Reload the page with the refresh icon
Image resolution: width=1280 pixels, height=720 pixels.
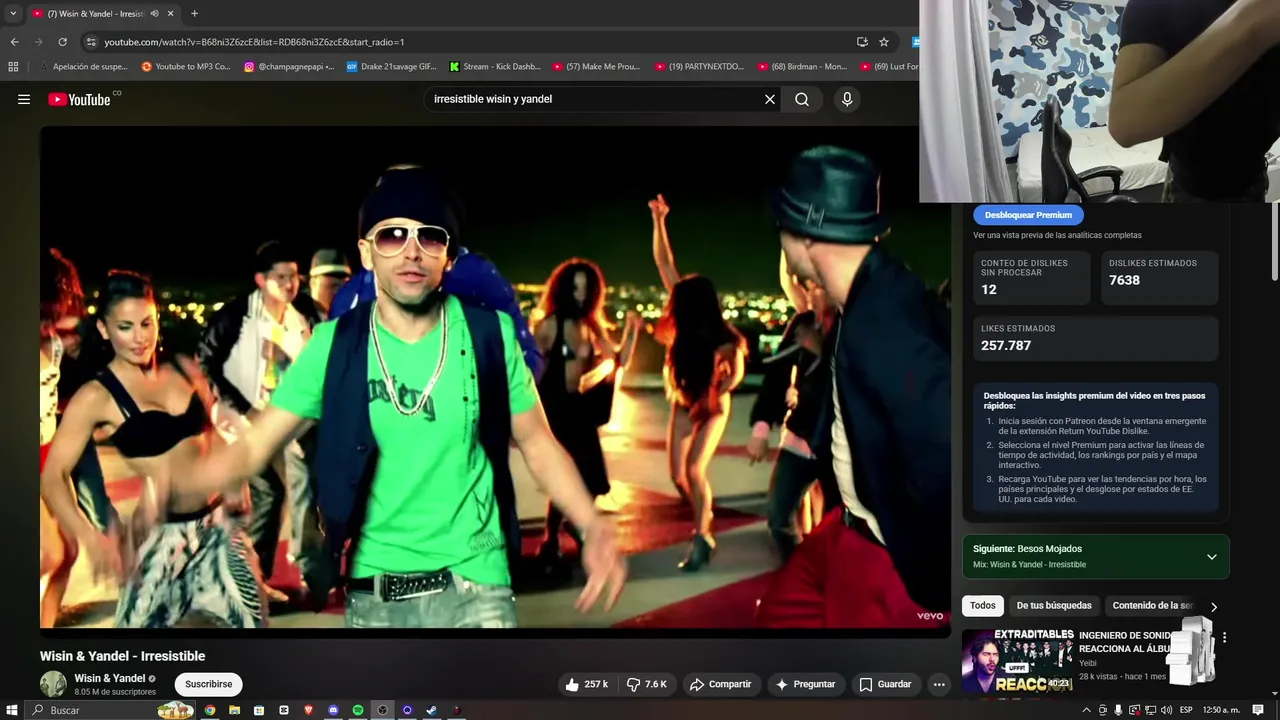click(62, 42)
